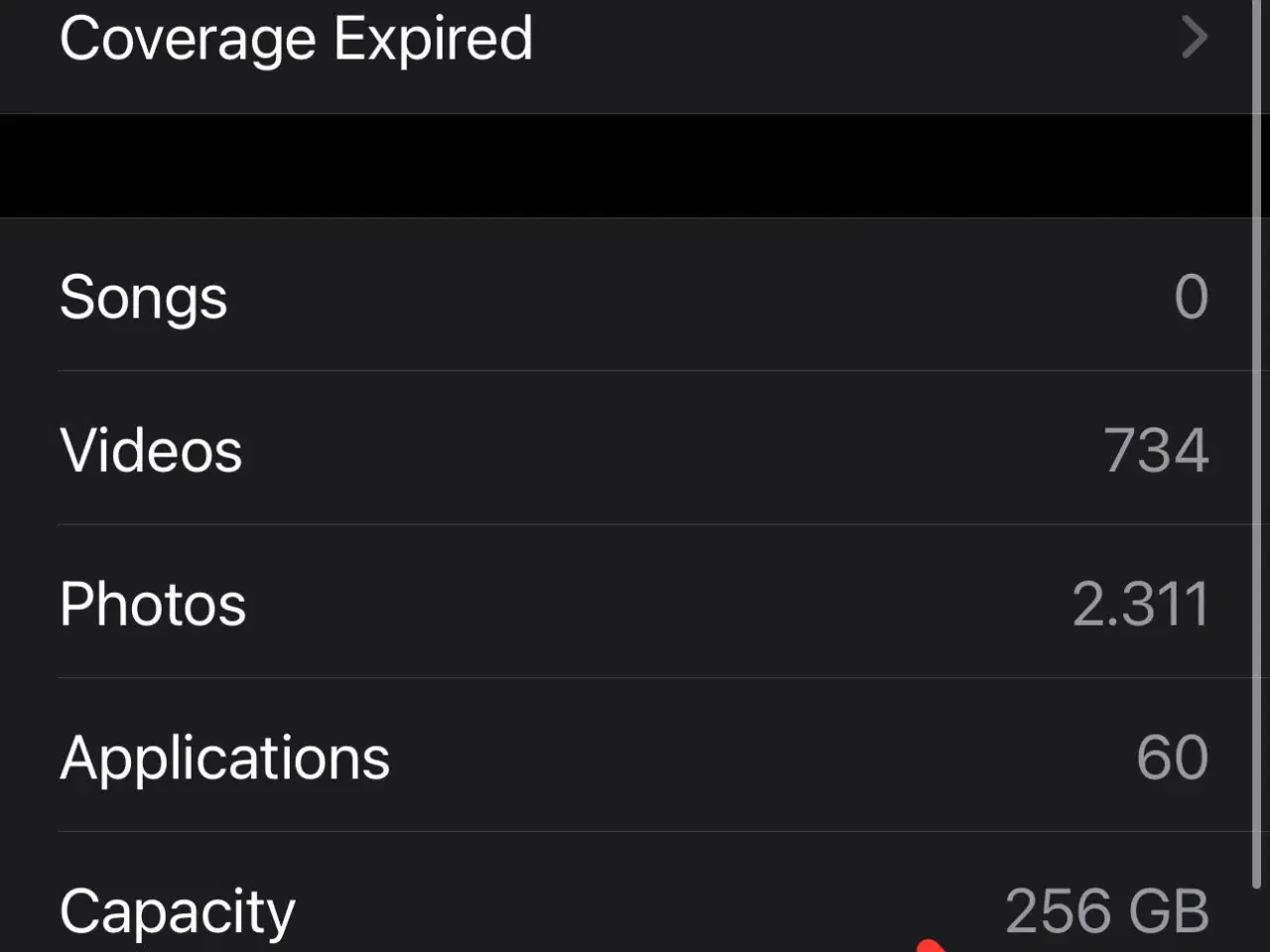Image resolution: width=1270 pixels, height=952 pixels.
Task: Select the Applications row label
Action: point(225,758)
